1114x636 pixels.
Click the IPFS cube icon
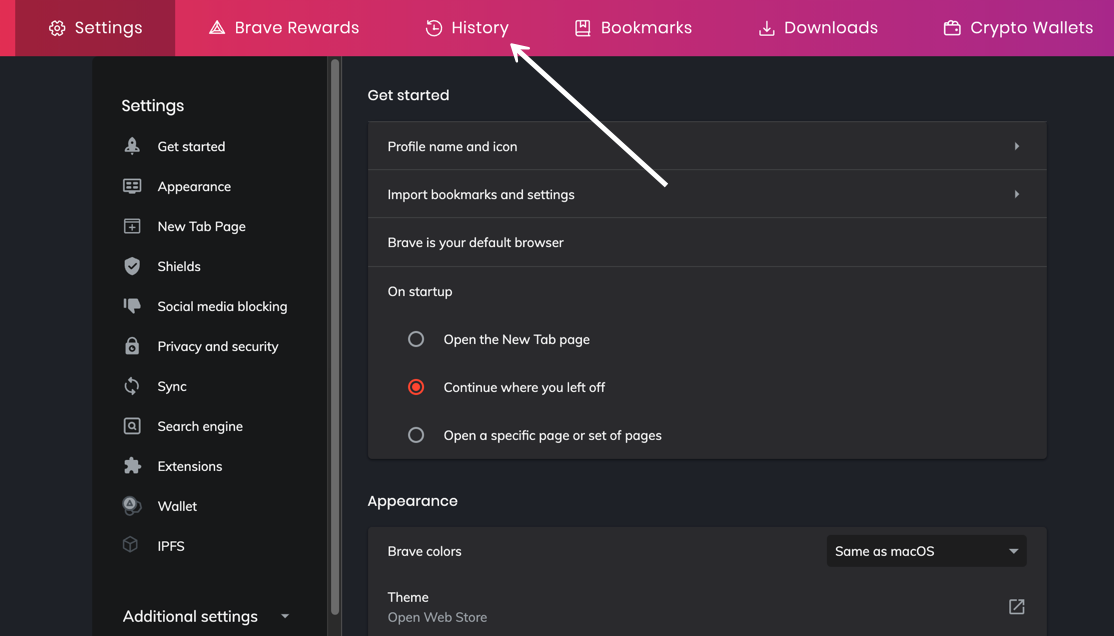click(132, 545)
